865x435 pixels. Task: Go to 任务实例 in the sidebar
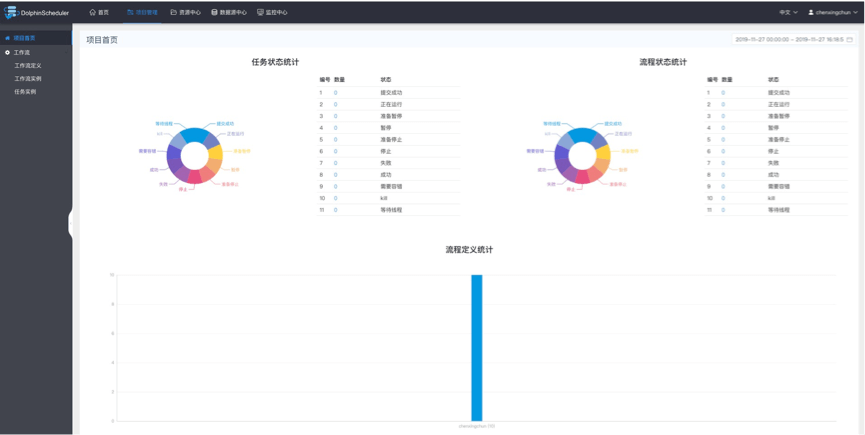(x=25, y=91)
